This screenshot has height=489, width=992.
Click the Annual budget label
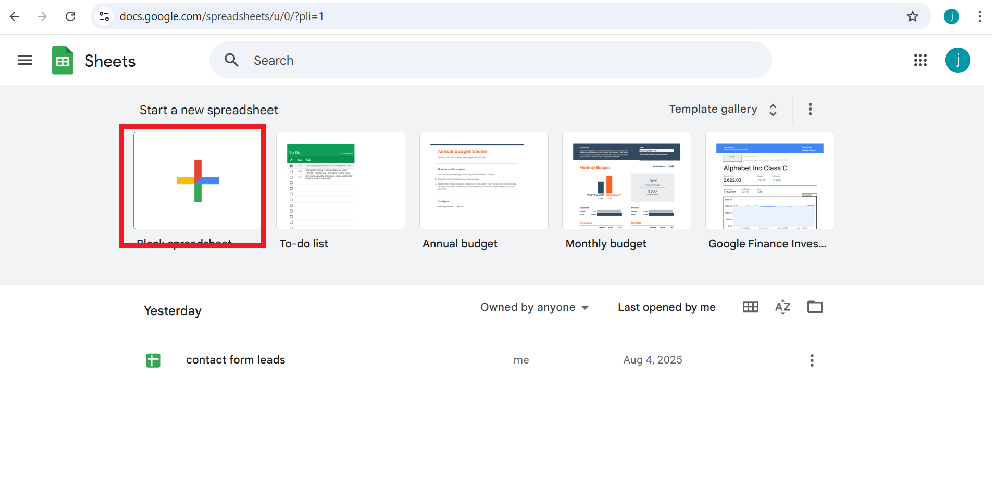tap(460, 244)
